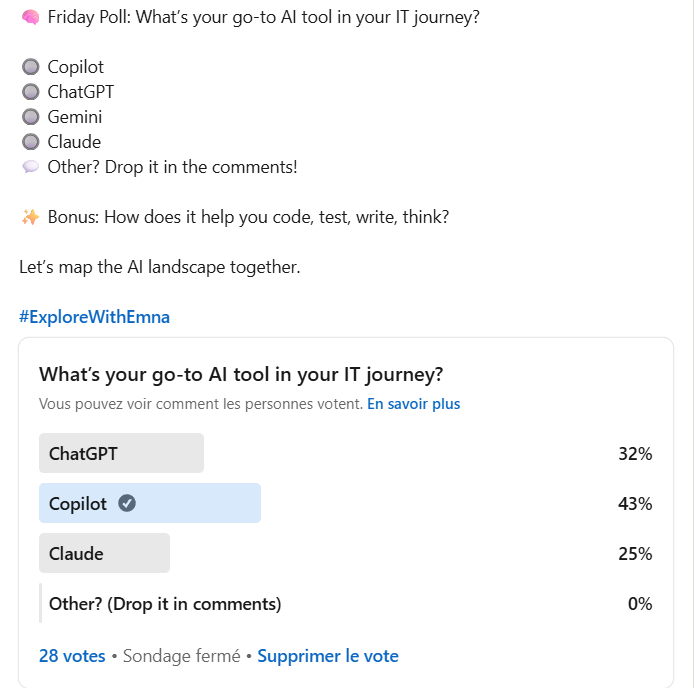Click the grey circle bullet beside ChatGPT
The image size is (694, 688).
(31, 92)
